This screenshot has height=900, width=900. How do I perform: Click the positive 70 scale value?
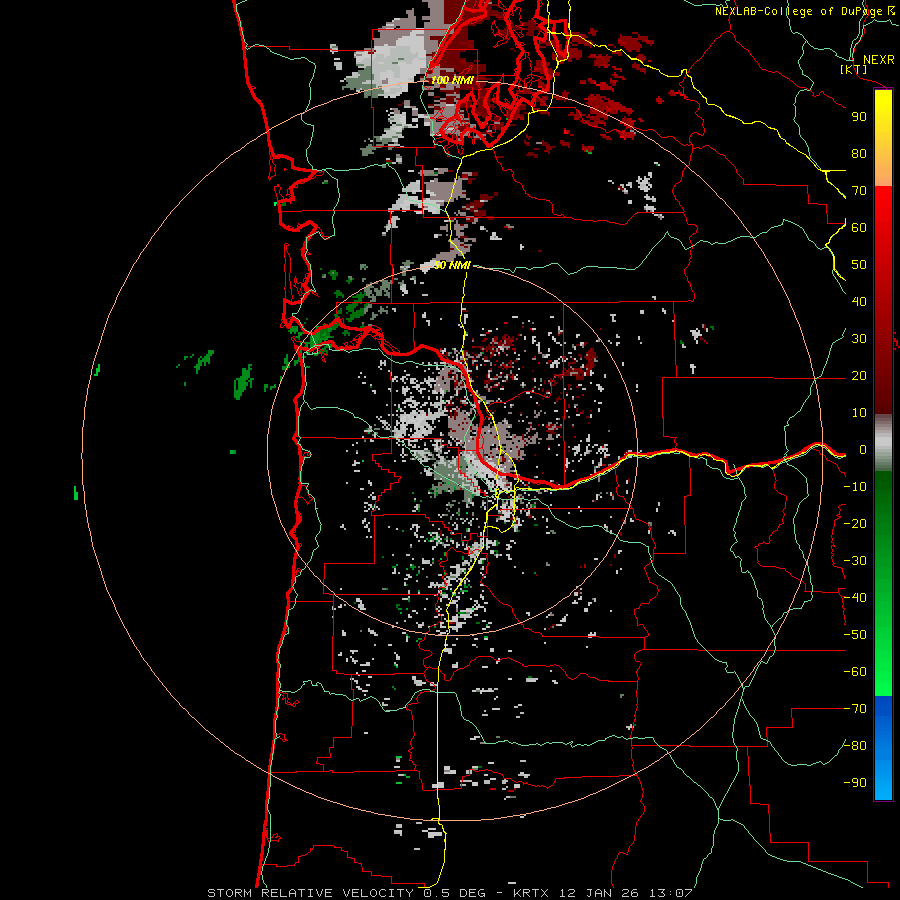tap(859, 191)
